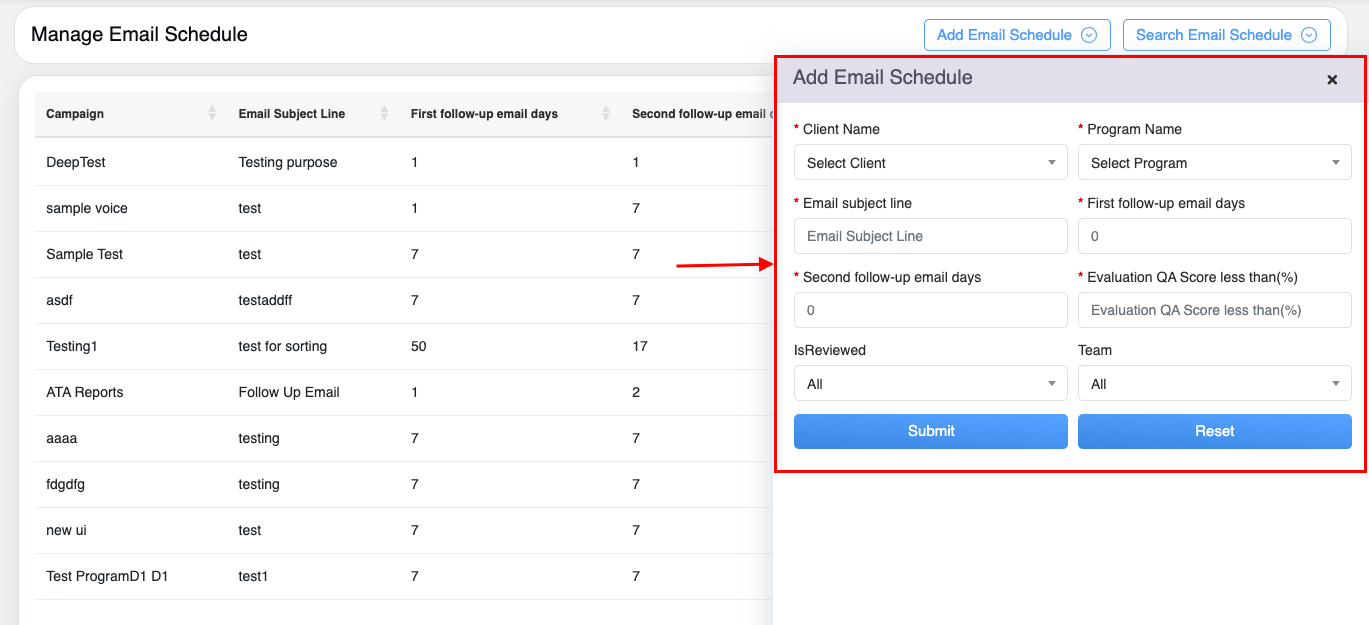Click the Second follow-up email days field

(x=930, y=310)
